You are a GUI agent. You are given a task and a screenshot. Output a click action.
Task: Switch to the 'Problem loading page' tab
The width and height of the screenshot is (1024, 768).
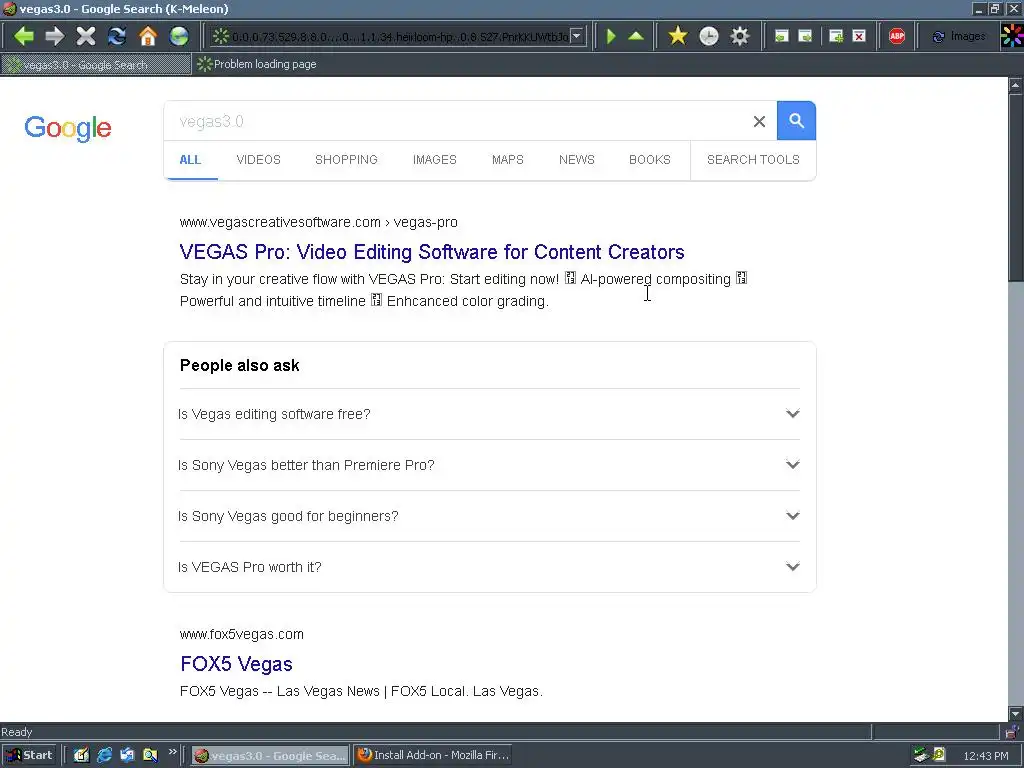pos(257,64)
